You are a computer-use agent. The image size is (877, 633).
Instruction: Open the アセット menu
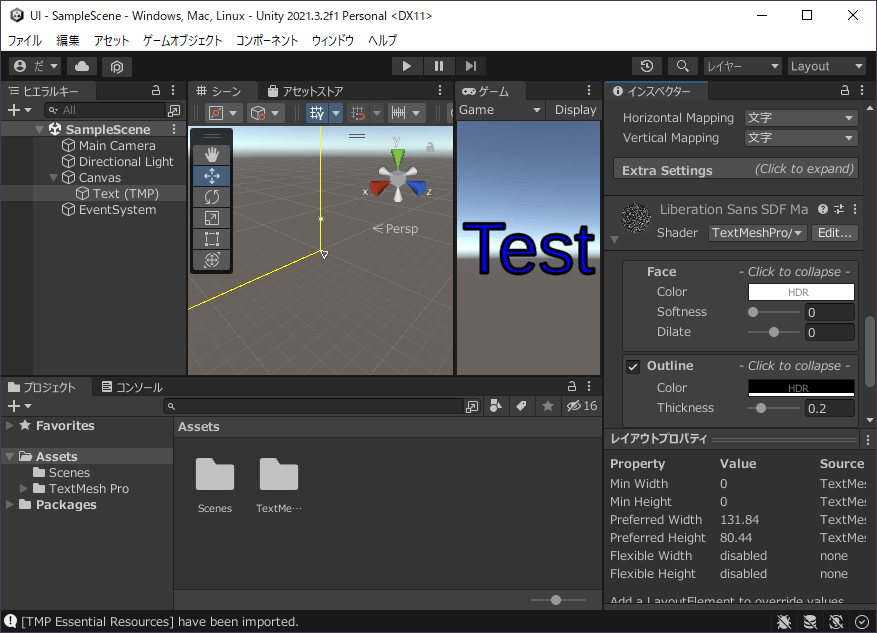(x=111, y=40)
